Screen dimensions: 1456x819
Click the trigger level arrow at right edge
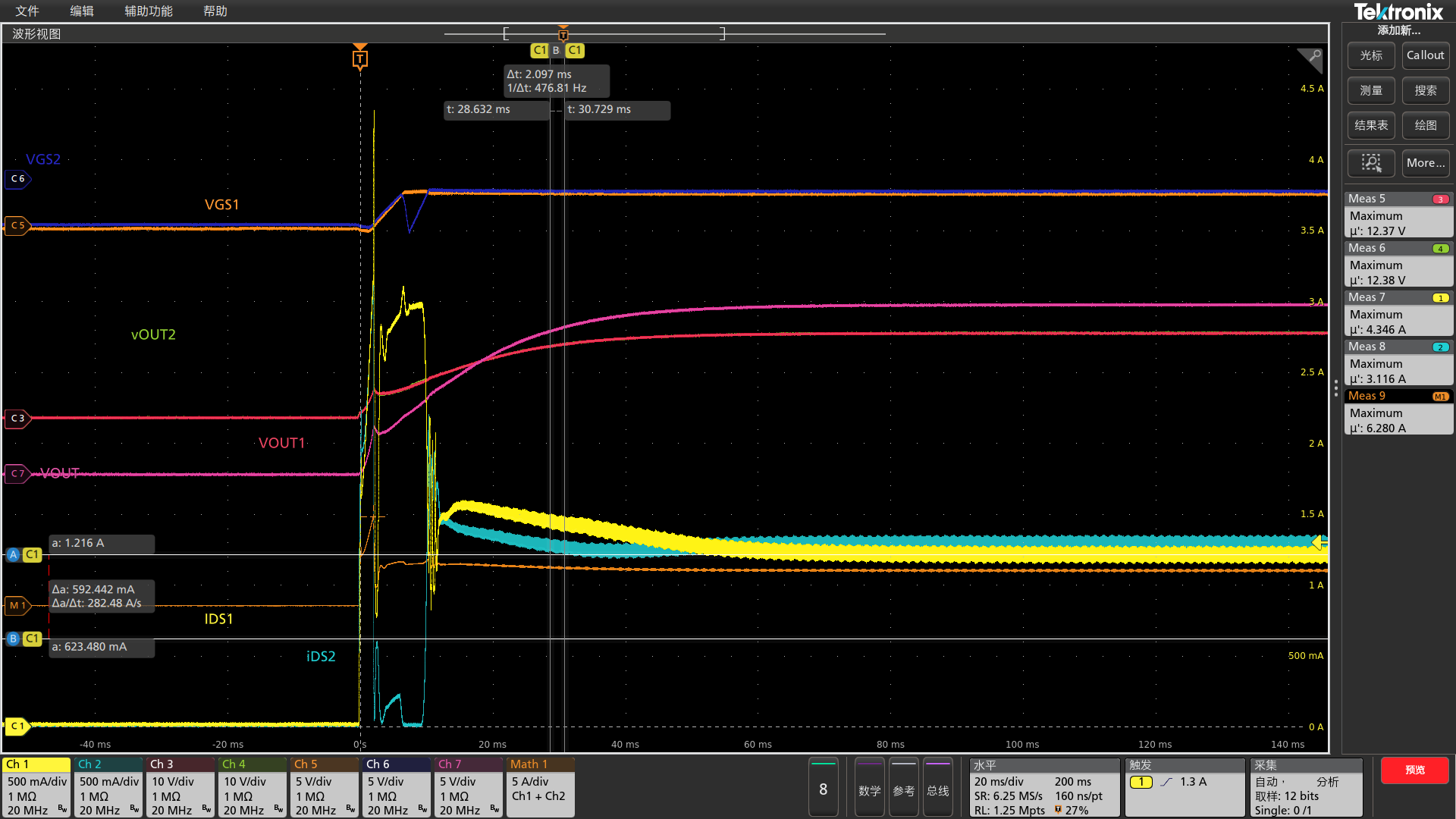[1319, 541]
